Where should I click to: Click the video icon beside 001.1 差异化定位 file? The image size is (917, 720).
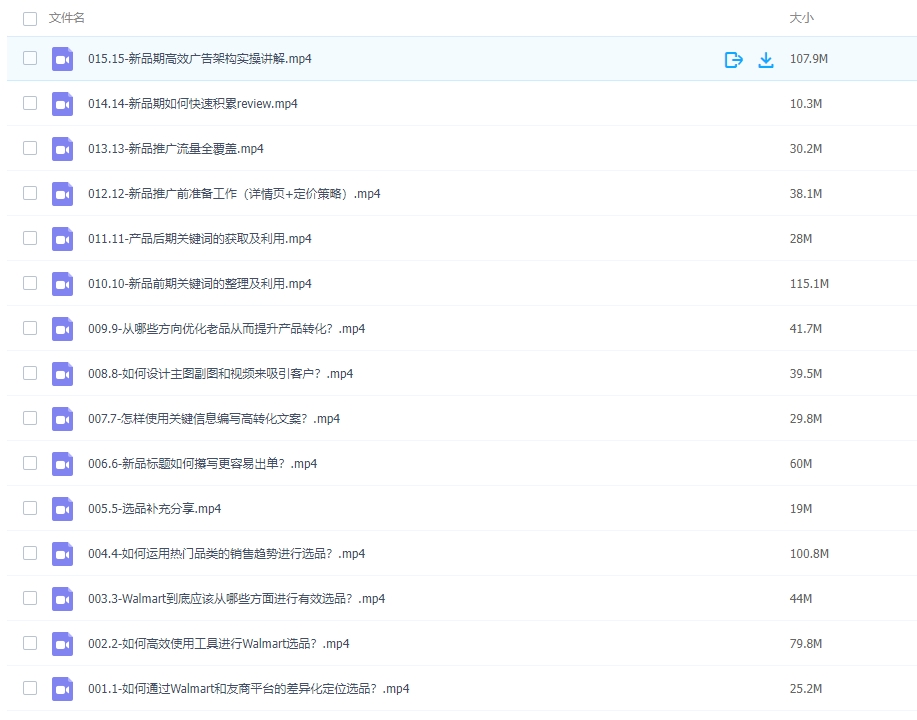point(62,688)
